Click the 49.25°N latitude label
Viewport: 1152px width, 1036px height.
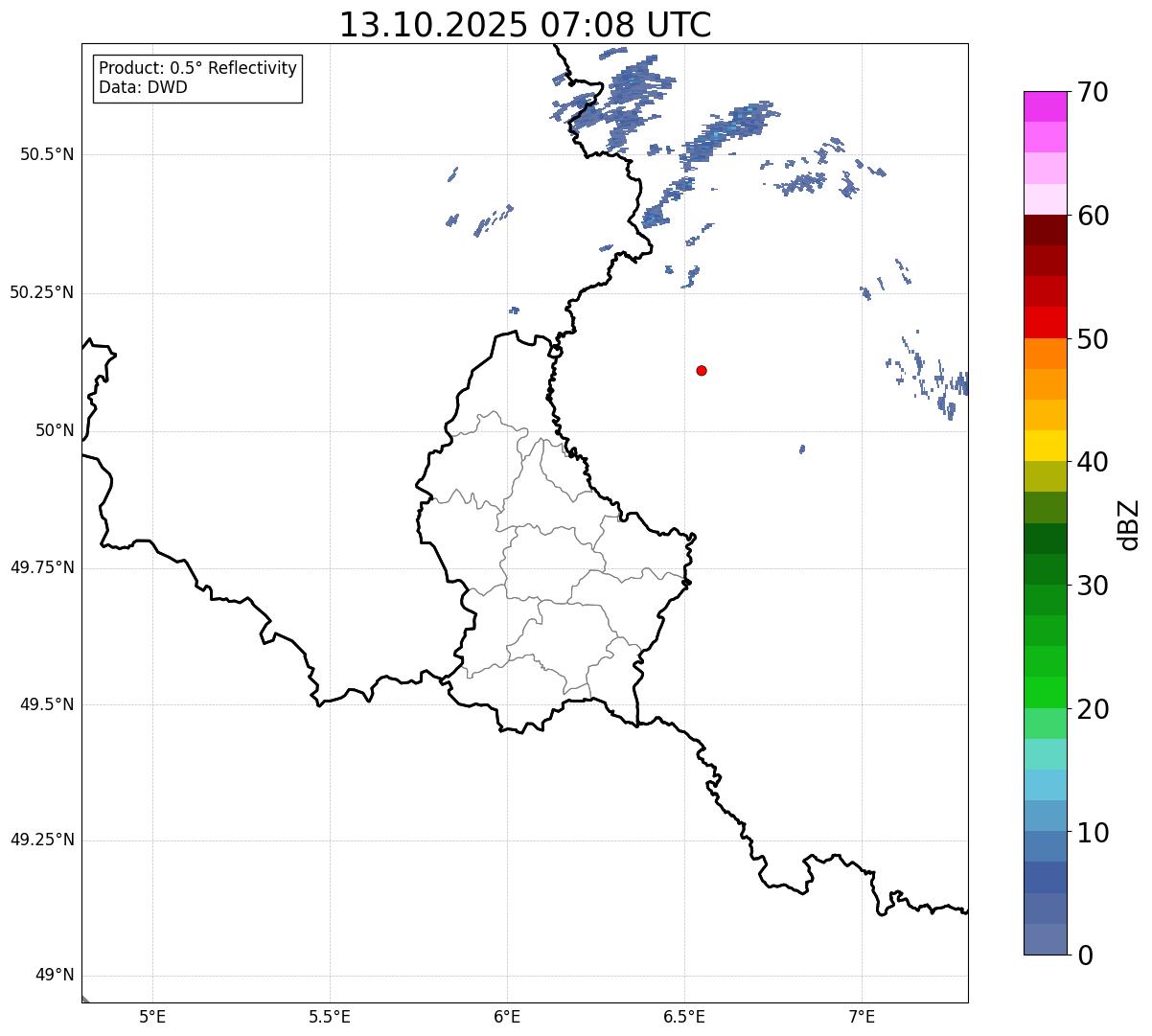(41, 840)
